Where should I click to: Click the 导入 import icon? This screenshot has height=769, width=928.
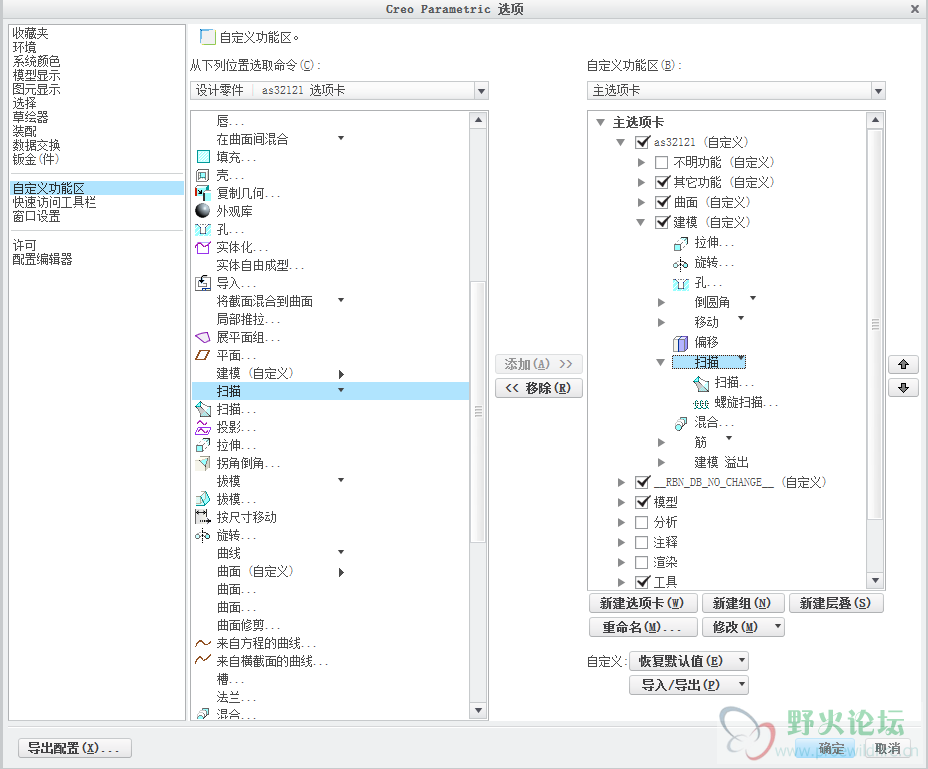tap(203, 283)
